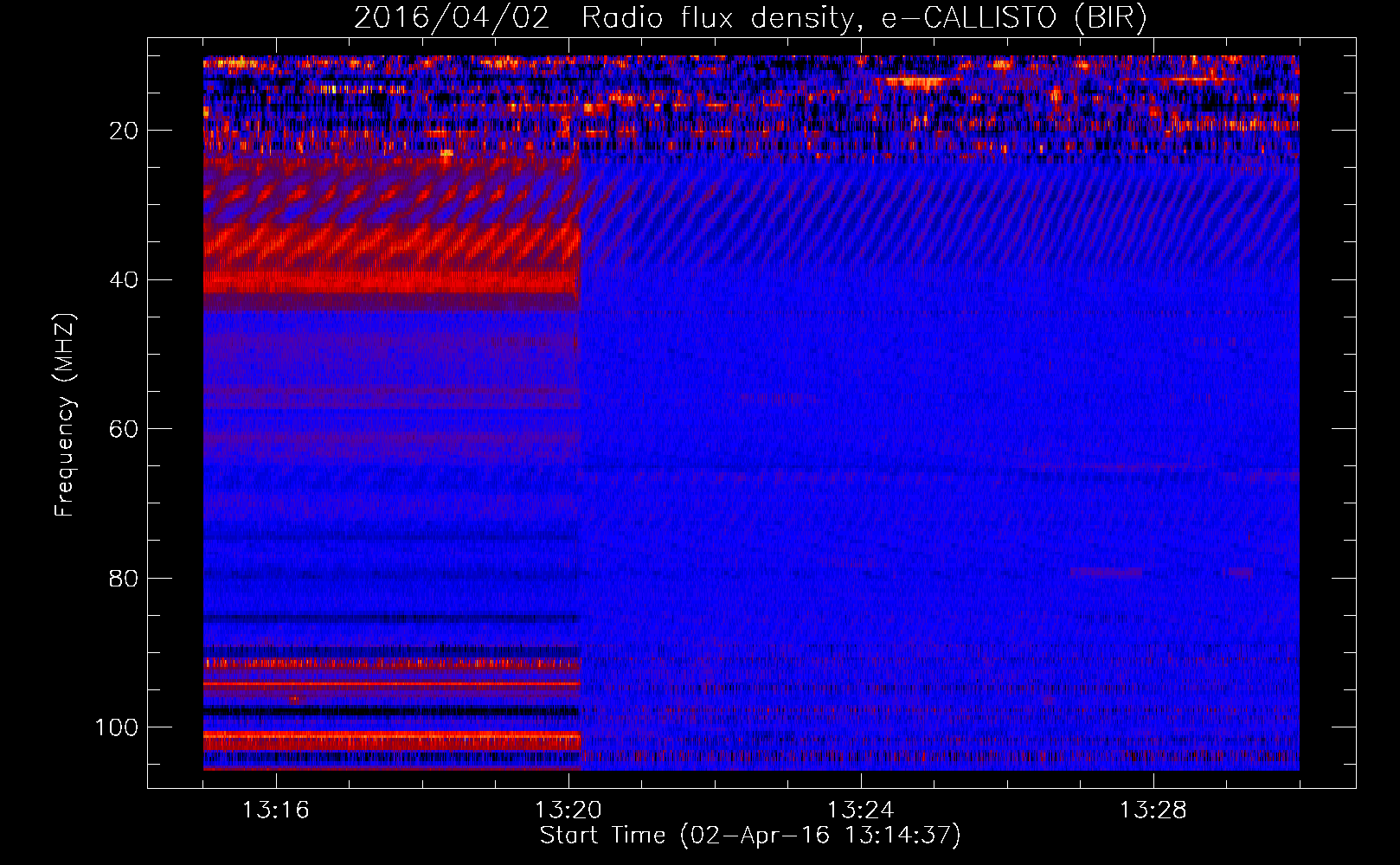Click the '100' frequency tick label
Image resolution: width=1400 pixels, height=865 pixels.
click(117, 727)
